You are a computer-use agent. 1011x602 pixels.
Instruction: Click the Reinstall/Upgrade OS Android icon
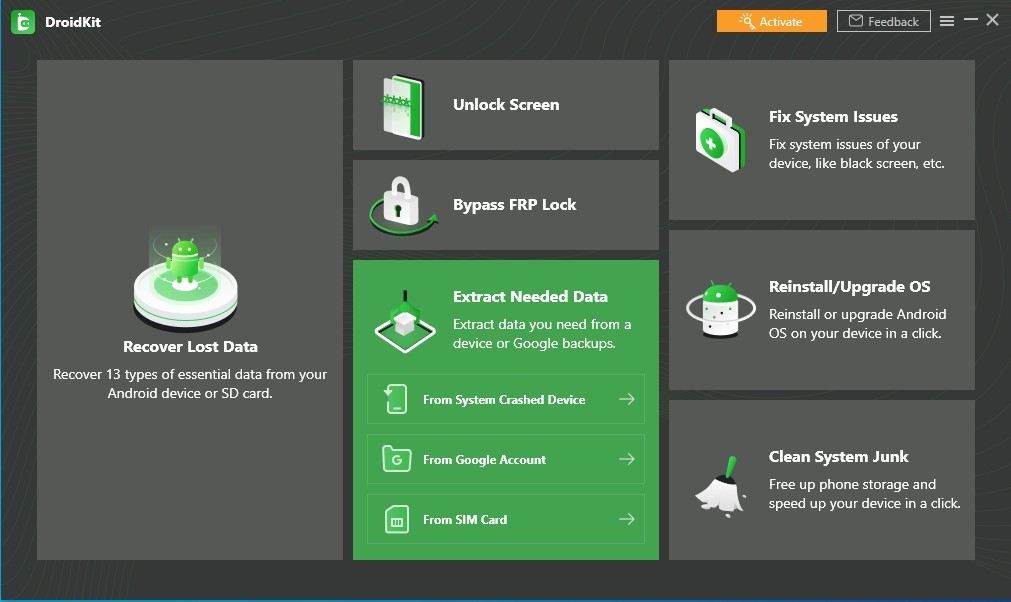[720, 311]
